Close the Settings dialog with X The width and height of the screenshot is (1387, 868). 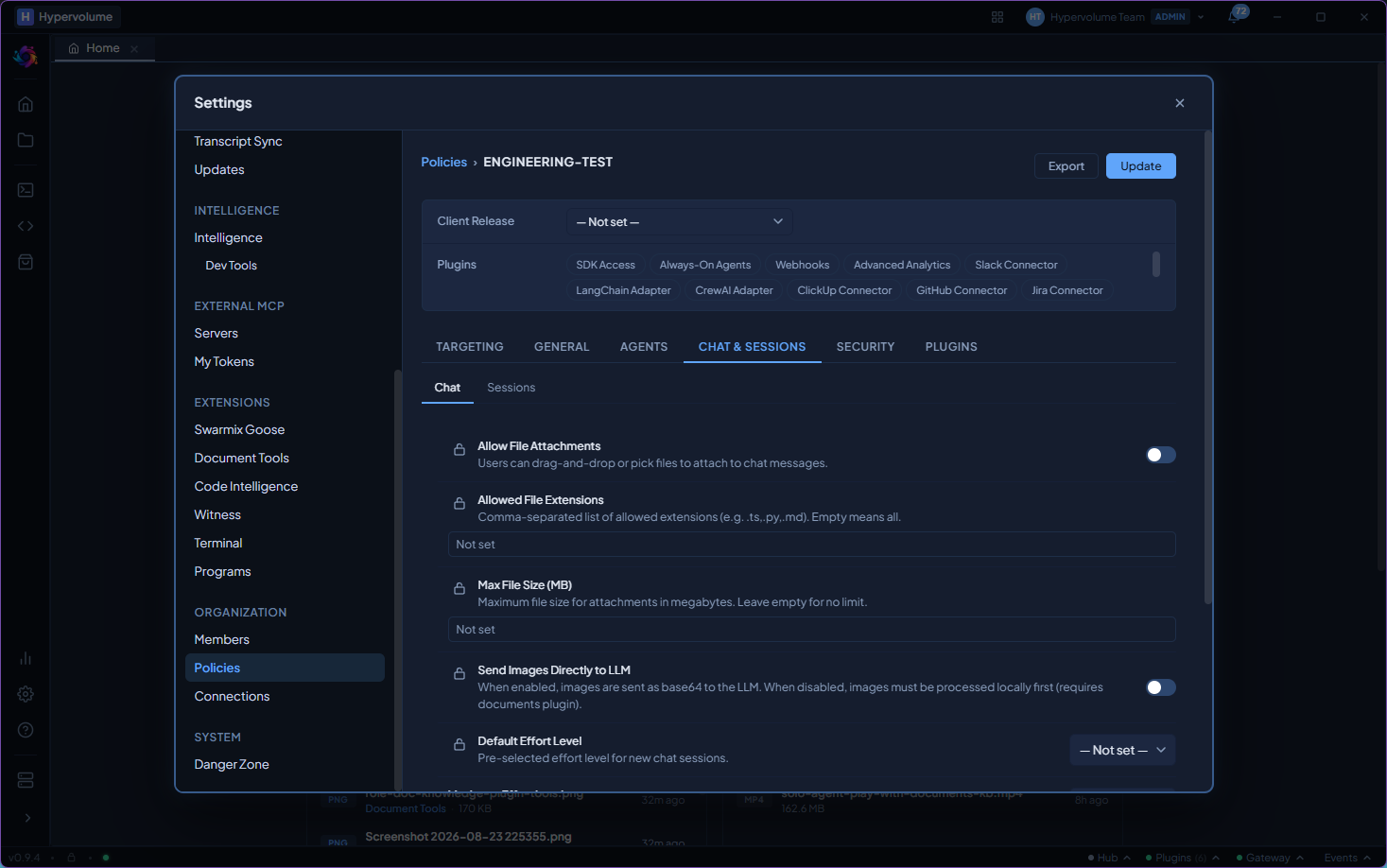1180,103
